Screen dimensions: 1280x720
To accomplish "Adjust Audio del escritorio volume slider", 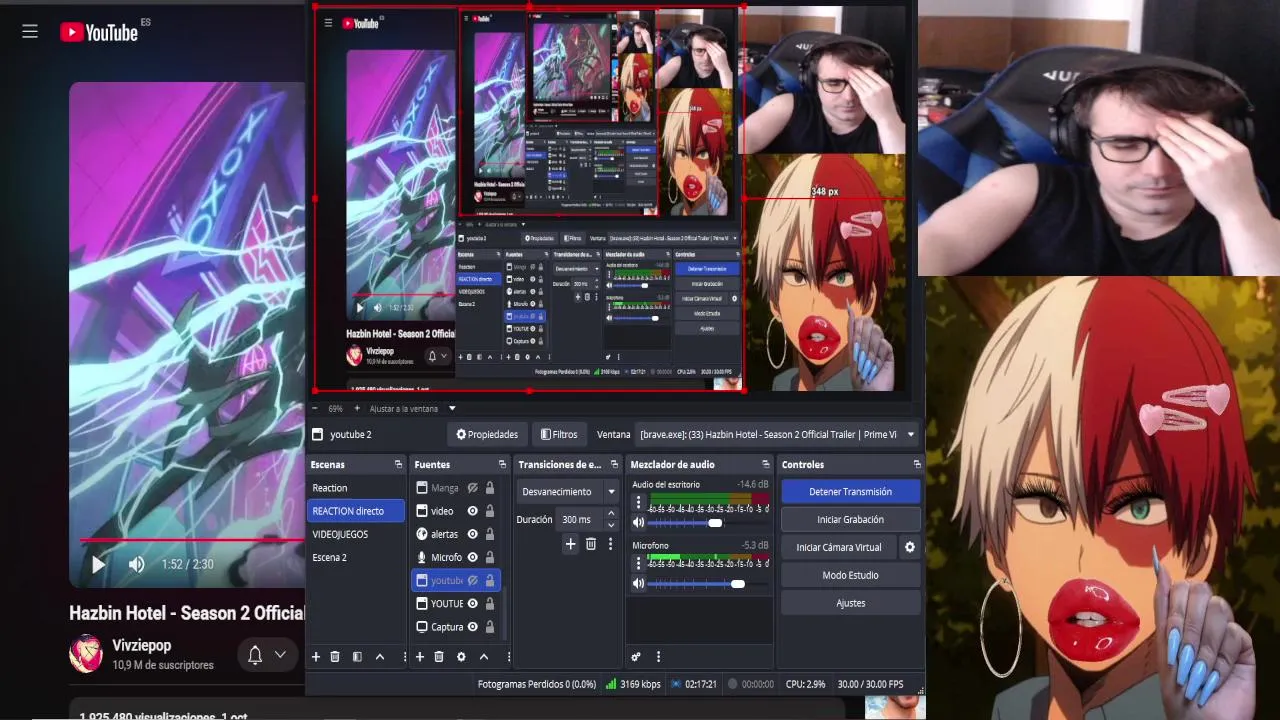I will [709, 523].
